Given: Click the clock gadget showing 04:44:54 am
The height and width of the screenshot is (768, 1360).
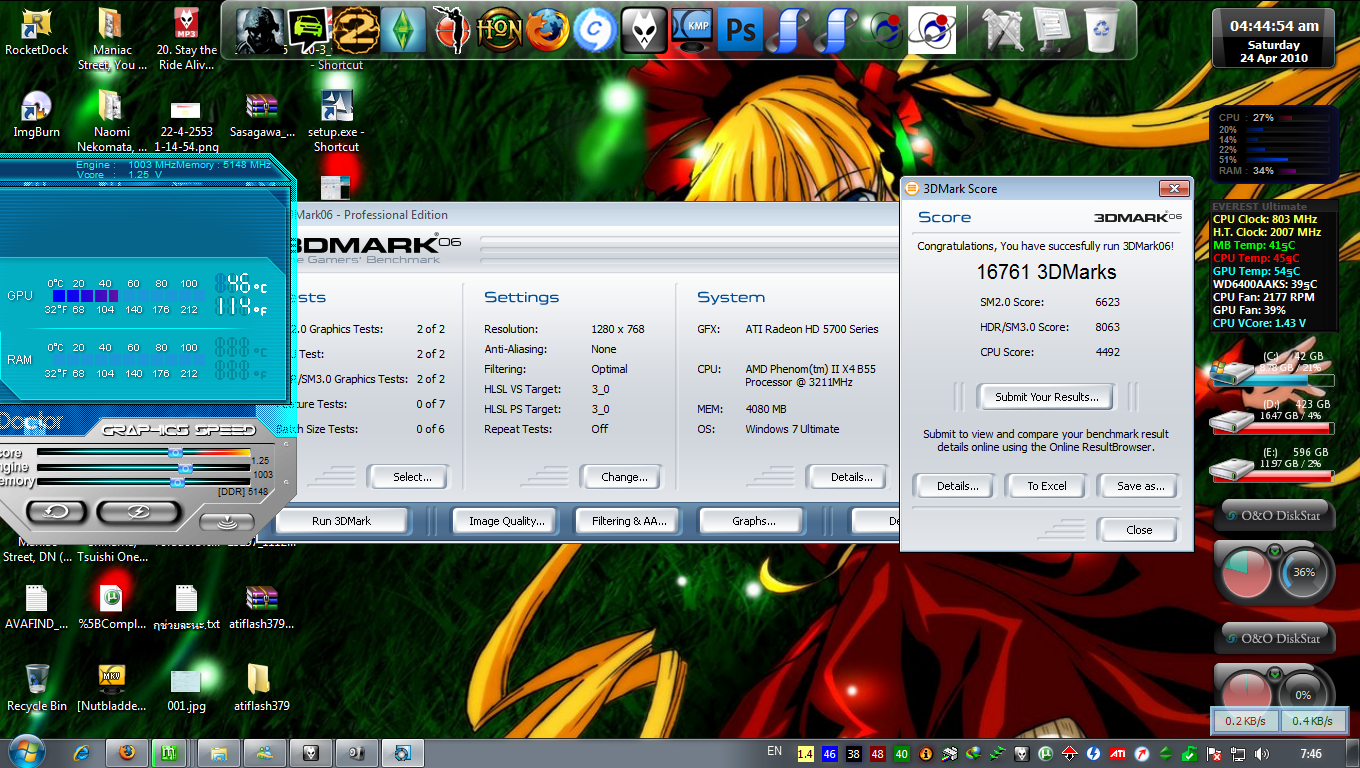Looking at the screenshot, I should click(1274, 38).
